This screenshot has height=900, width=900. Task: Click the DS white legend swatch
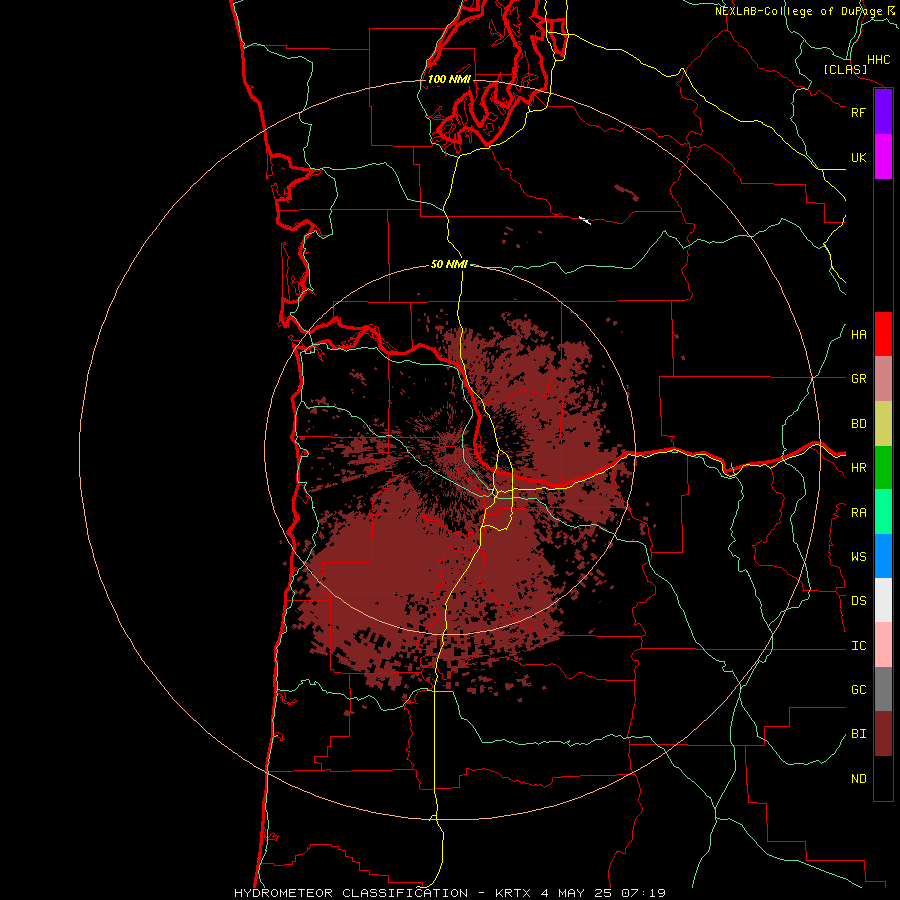(x=883, y=600)
